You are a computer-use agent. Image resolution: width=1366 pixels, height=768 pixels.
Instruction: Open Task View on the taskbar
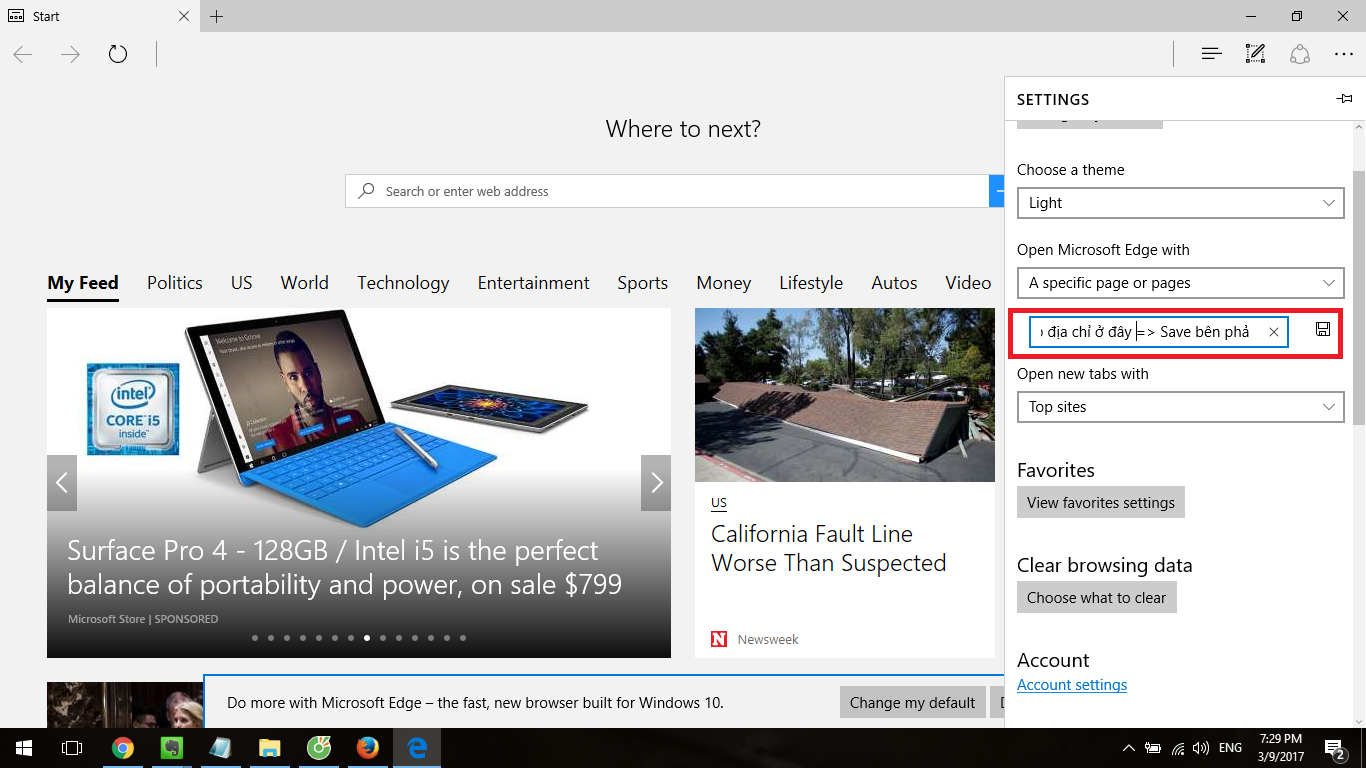point(72,748)
